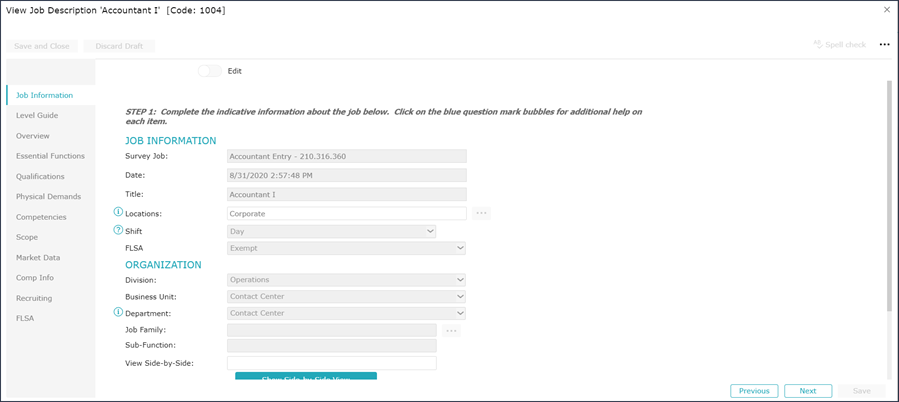The height and width of the screenshot is (402, 899).
Task: Click the vertical scrollbar of the form
Action: (890, 200)
